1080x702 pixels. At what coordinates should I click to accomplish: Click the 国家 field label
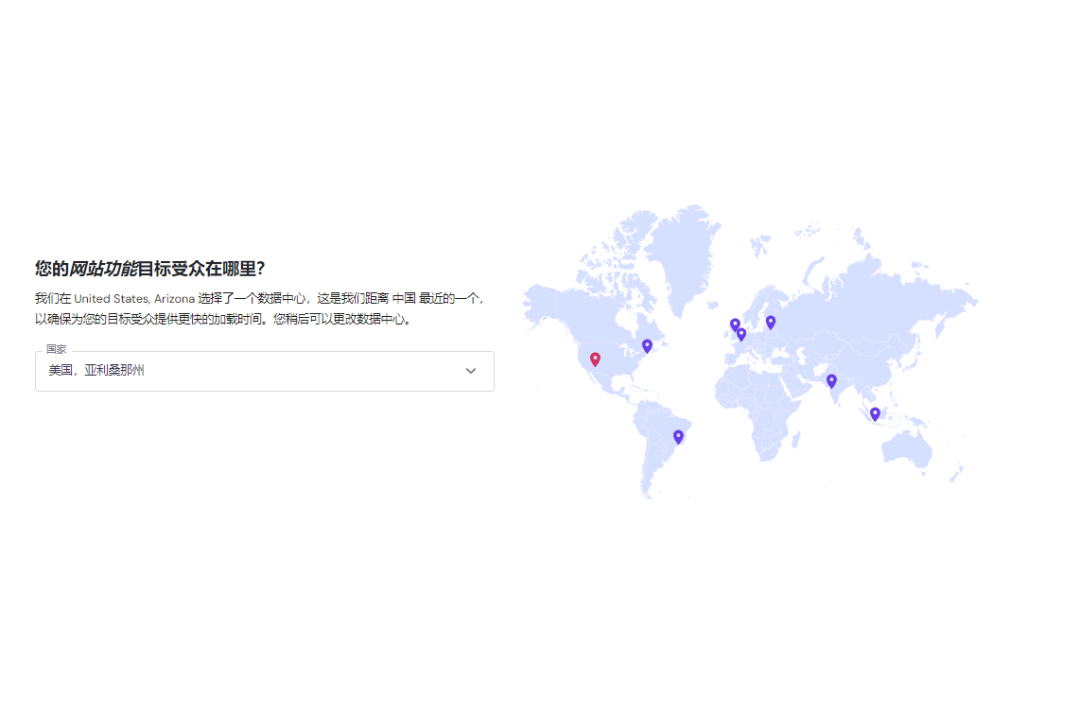54,350
